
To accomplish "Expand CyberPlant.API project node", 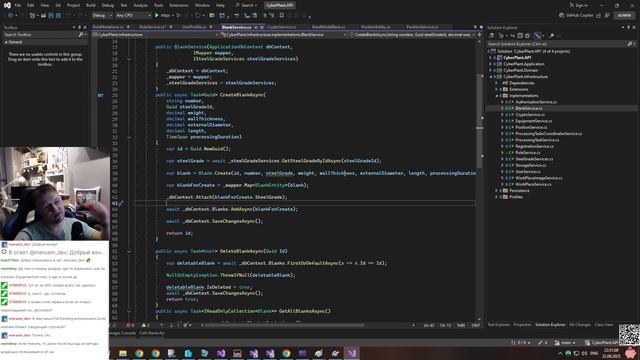I will click(x=490, y=58).
